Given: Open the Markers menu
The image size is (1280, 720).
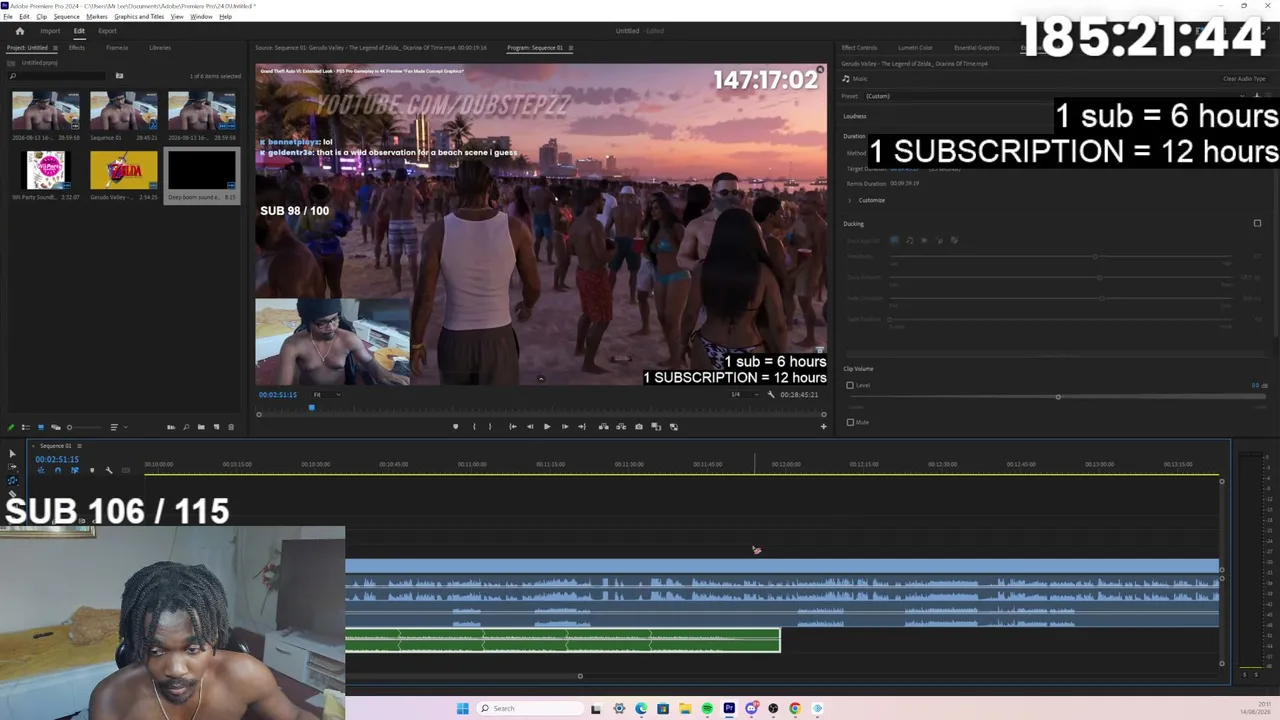Looking at the screenshot, I should (97, 17).
